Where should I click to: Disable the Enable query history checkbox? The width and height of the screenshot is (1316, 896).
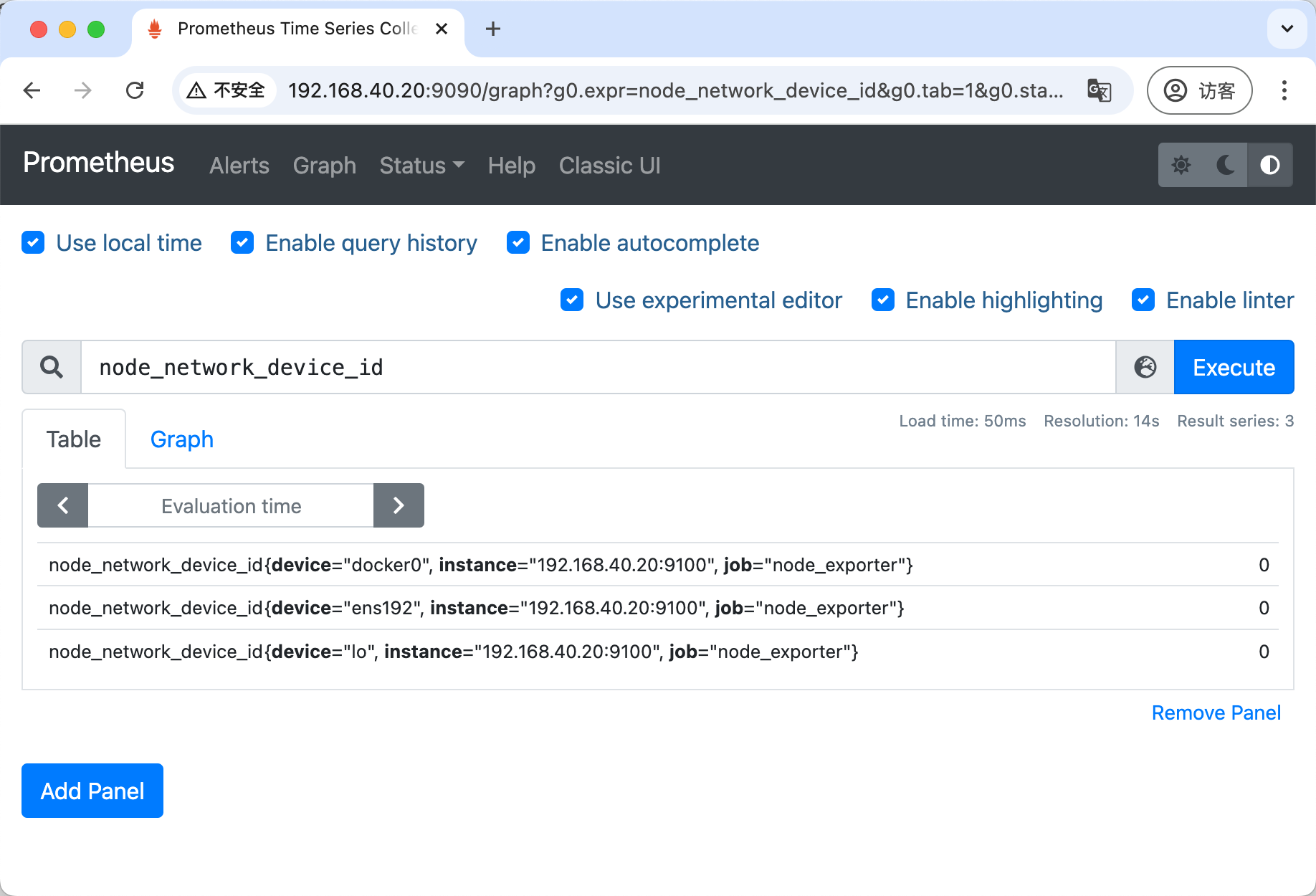tap(242, 243)
